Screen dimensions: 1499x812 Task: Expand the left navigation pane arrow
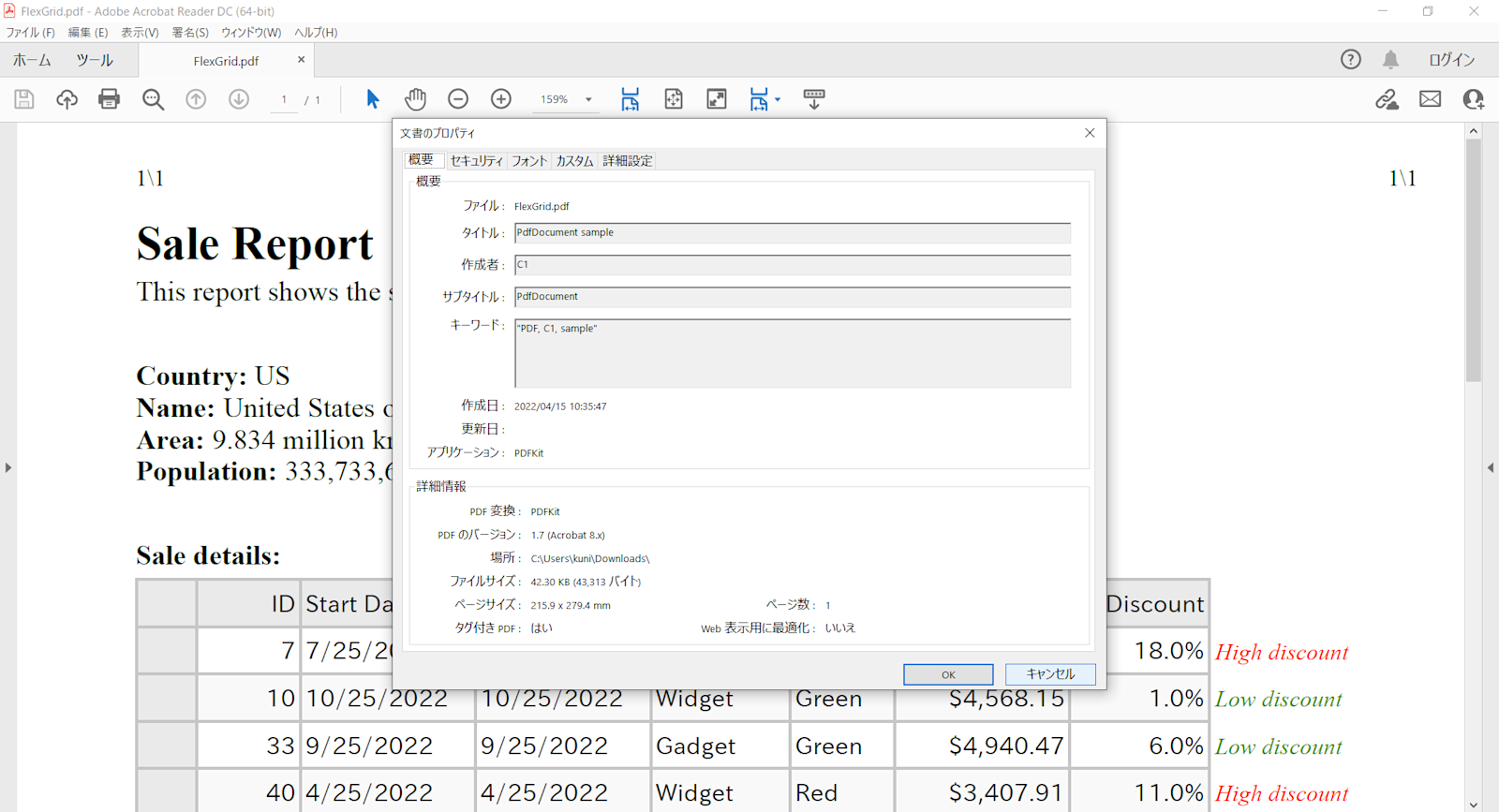pos(8,467)
